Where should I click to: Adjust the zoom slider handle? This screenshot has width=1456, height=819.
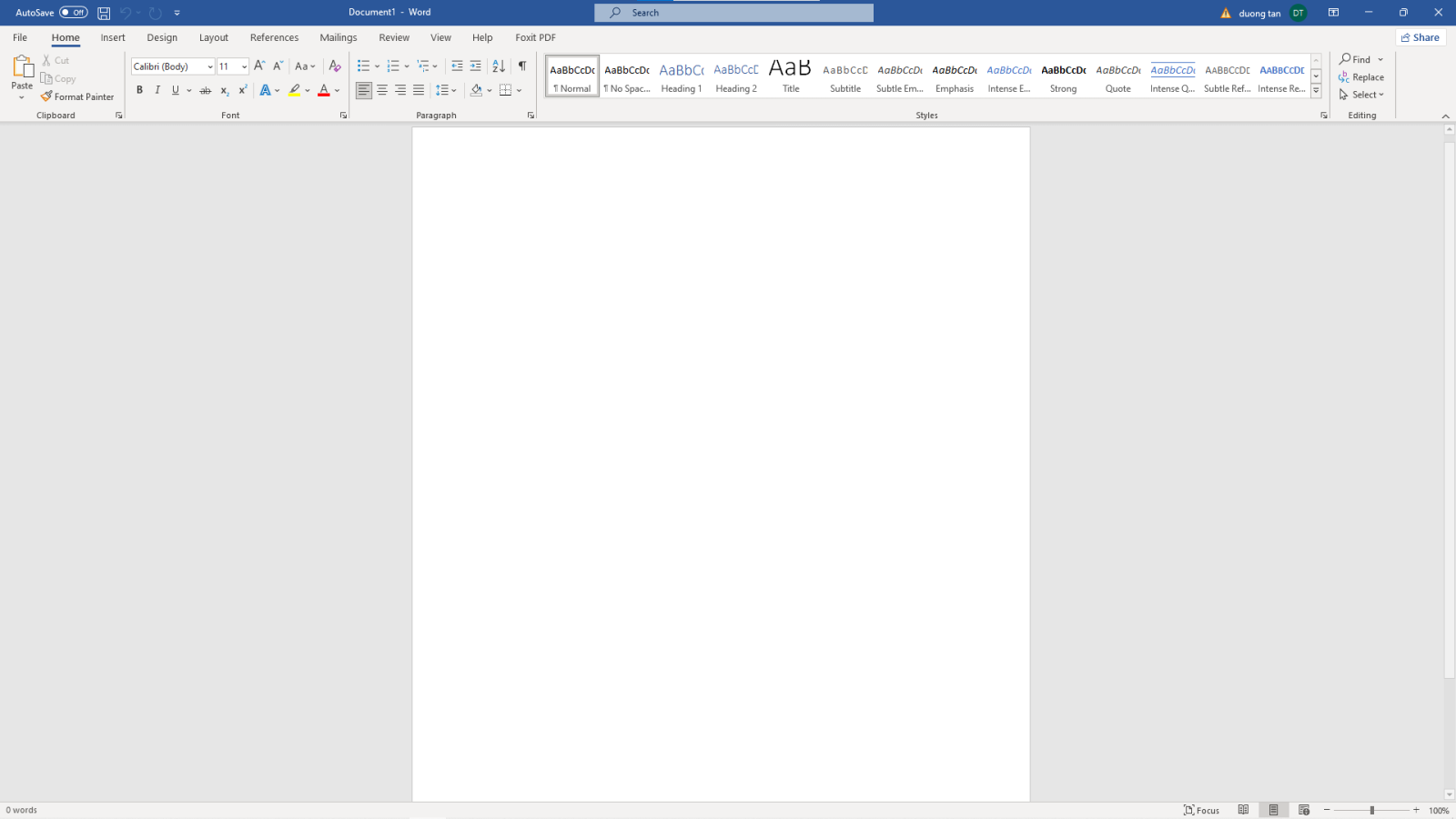tap(1371, 810)
